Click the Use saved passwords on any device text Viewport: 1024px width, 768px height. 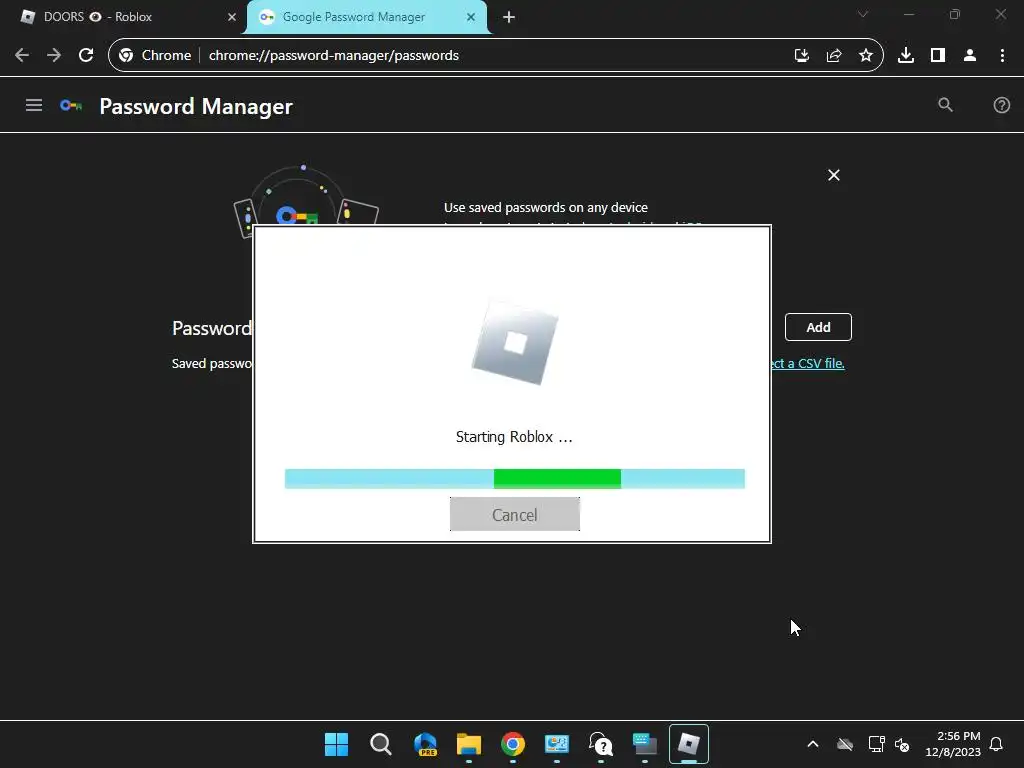point(546,208)
